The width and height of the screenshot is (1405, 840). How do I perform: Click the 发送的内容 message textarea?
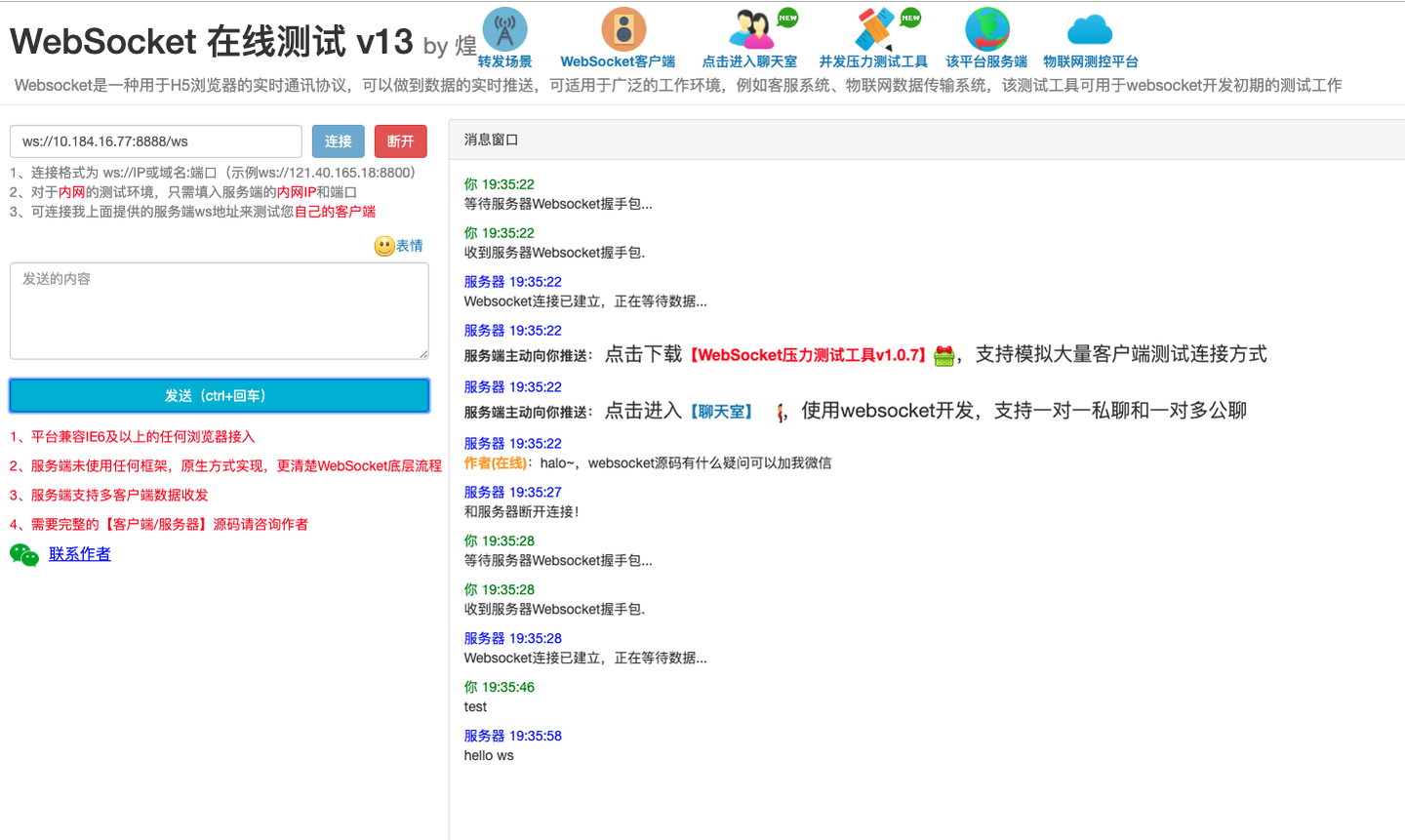pos(219,310)
